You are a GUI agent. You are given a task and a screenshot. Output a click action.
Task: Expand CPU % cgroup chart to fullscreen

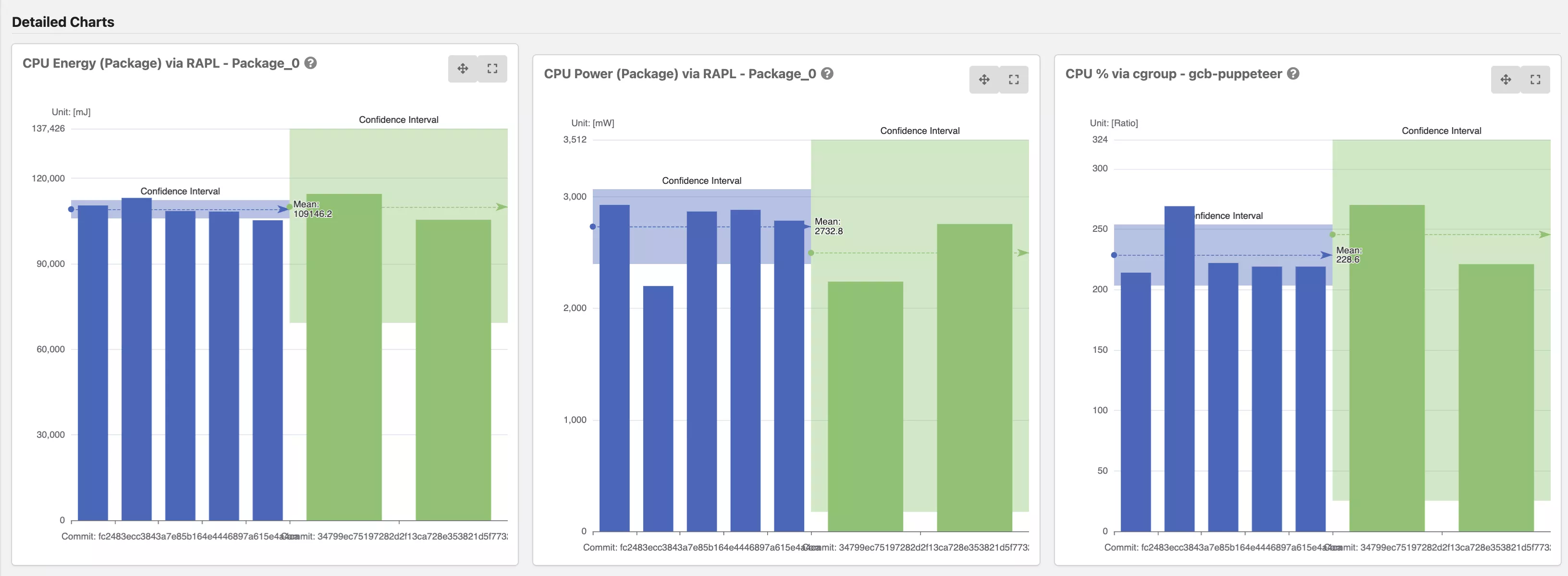[x=1535, y=80]
